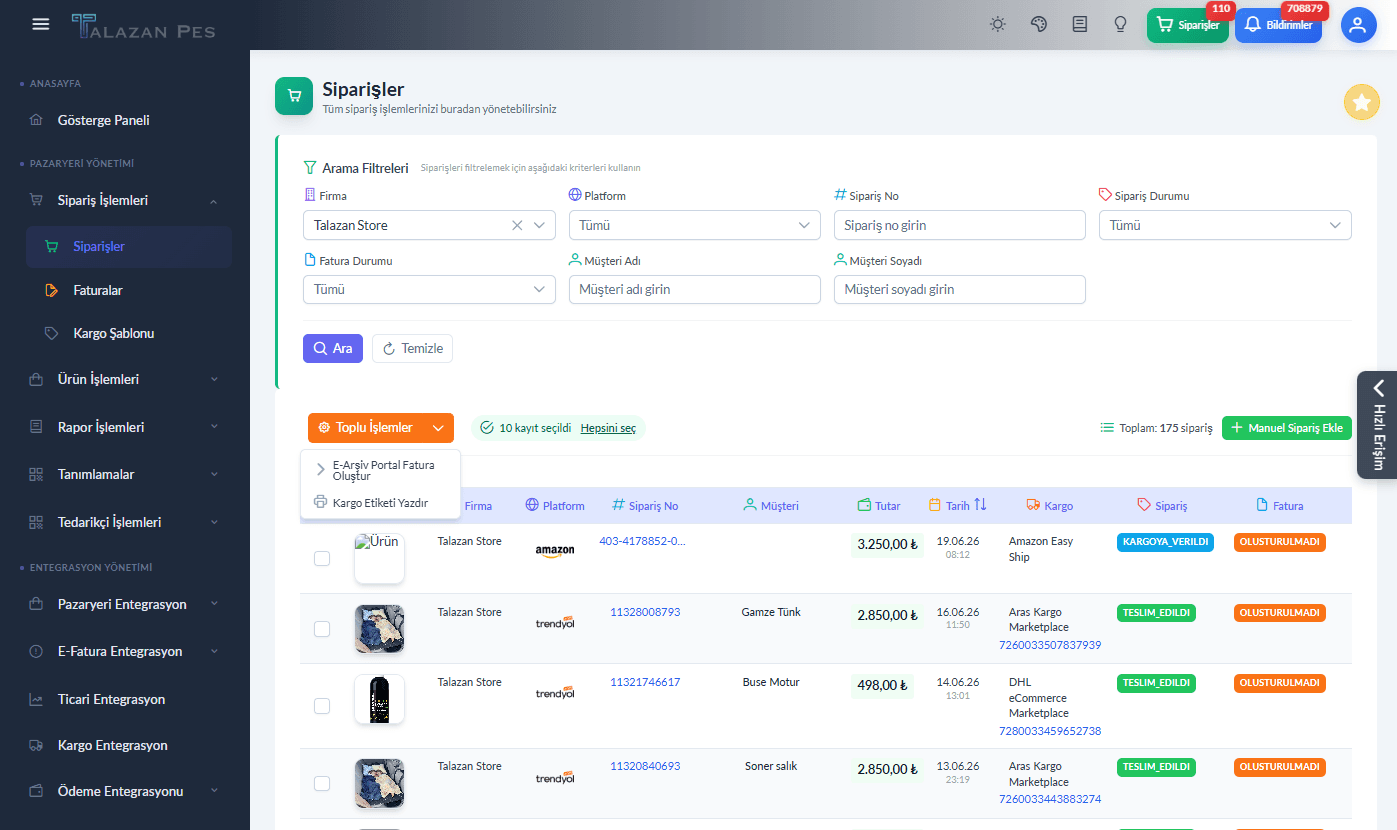Open order number 11328008793
This screenshot has height=830, width=1397.
click(645, 612)
